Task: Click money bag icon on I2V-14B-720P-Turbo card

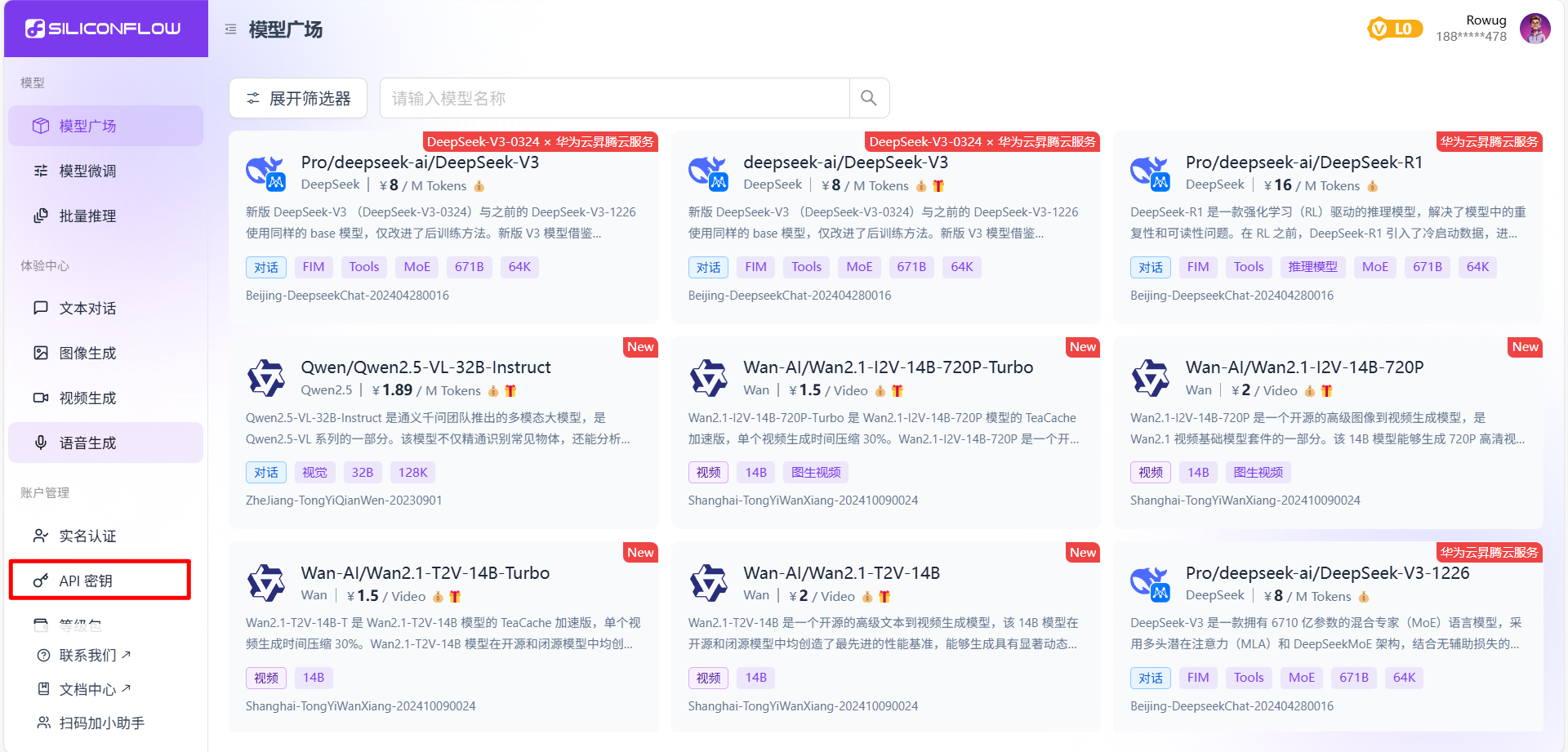Action: pos(881,391)
